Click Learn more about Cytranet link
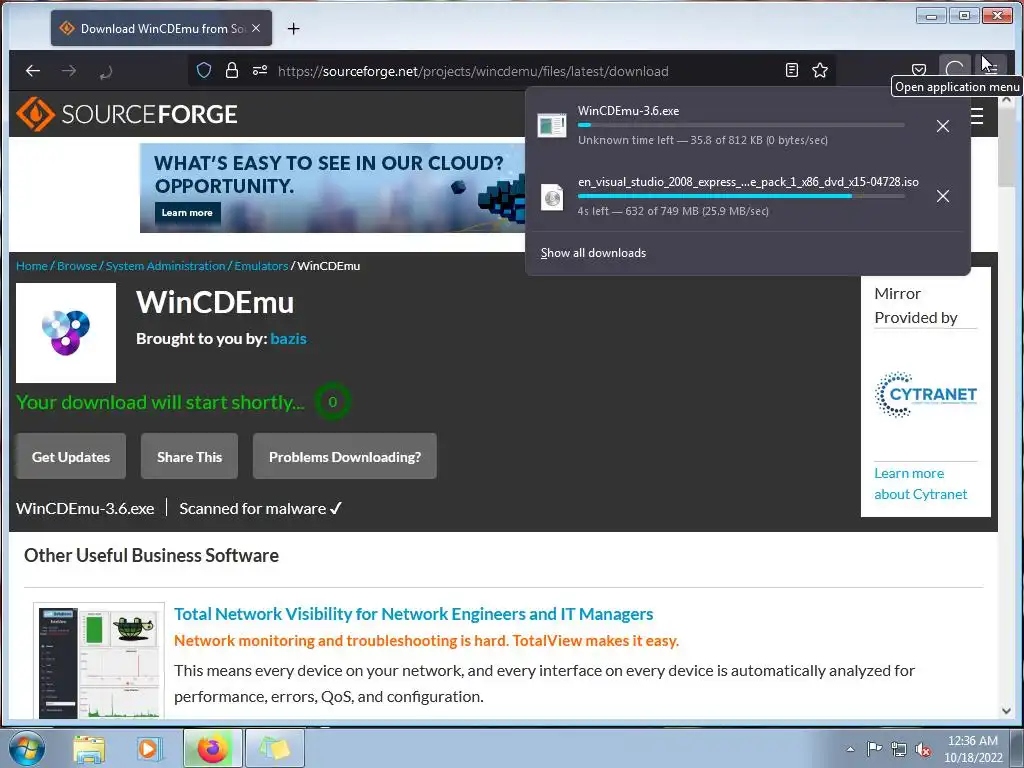This screenshot has width=1024, height=768. 920,484
